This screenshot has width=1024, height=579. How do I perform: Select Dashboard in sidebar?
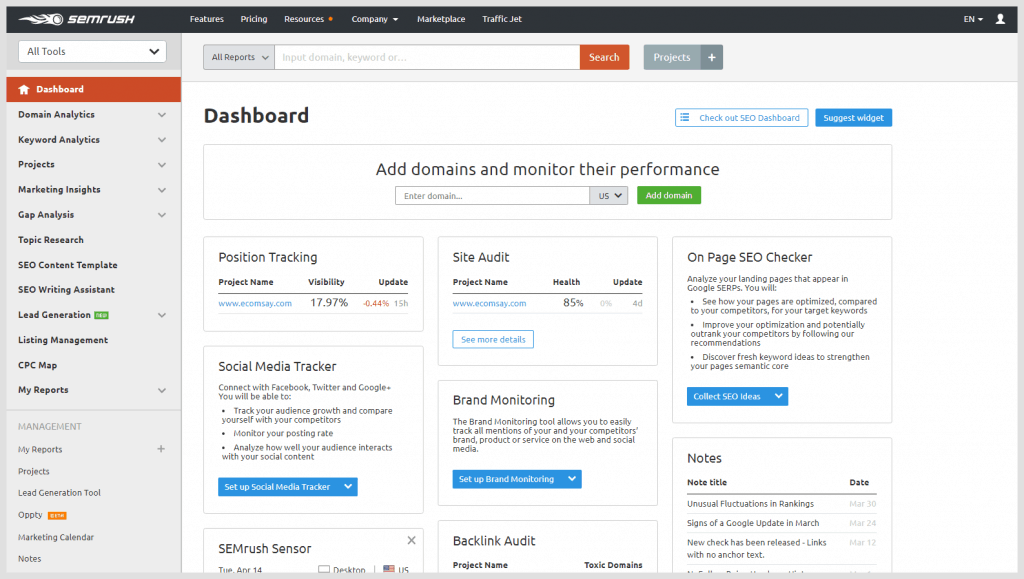coord(93,89)
